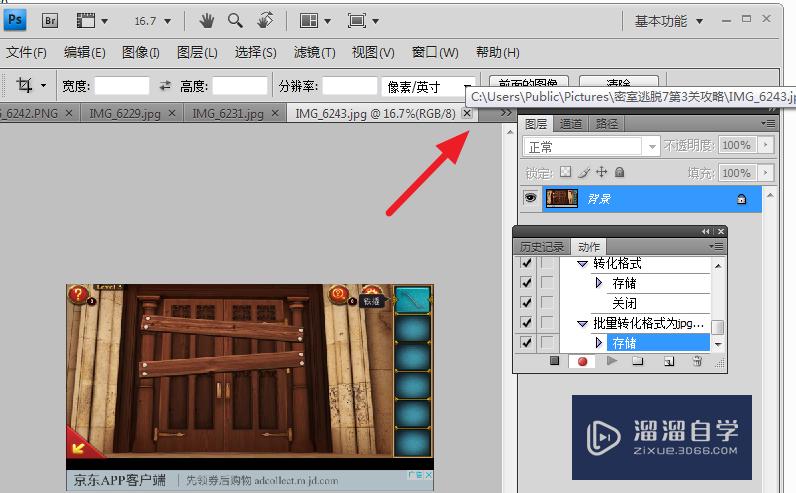Screen dimensions: 796x493
Task: Open the opacity 不透明度 slider arrow
Action: (766, 146)
